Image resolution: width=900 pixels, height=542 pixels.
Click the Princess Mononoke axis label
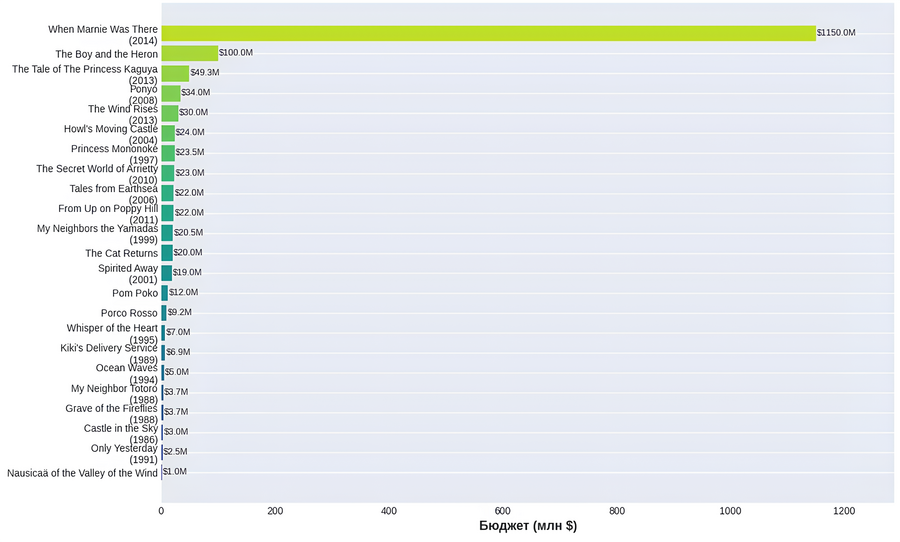click(x=114, y=154)
